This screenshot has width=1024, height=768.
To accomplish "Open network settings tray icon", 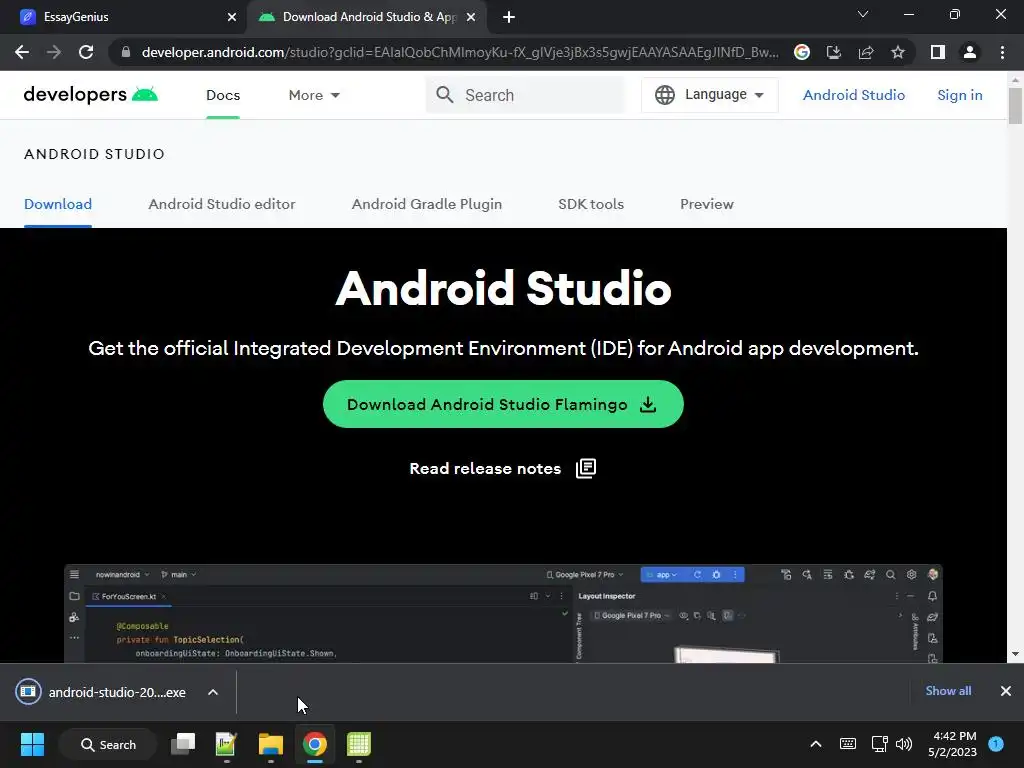I will click(879, 744).
